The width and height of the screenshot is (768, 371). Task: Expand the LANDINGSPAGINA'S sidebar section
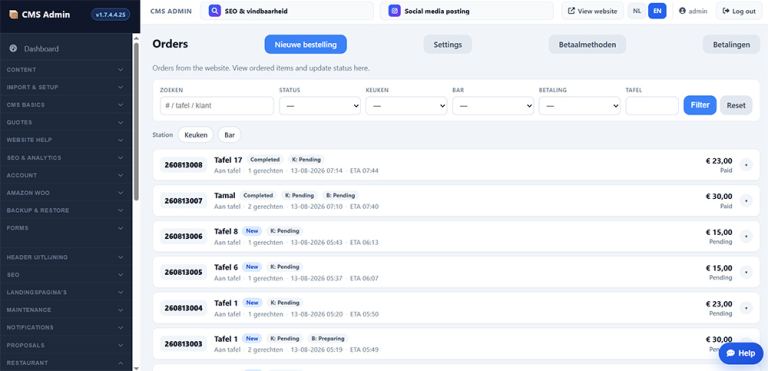tap(66, 293)
